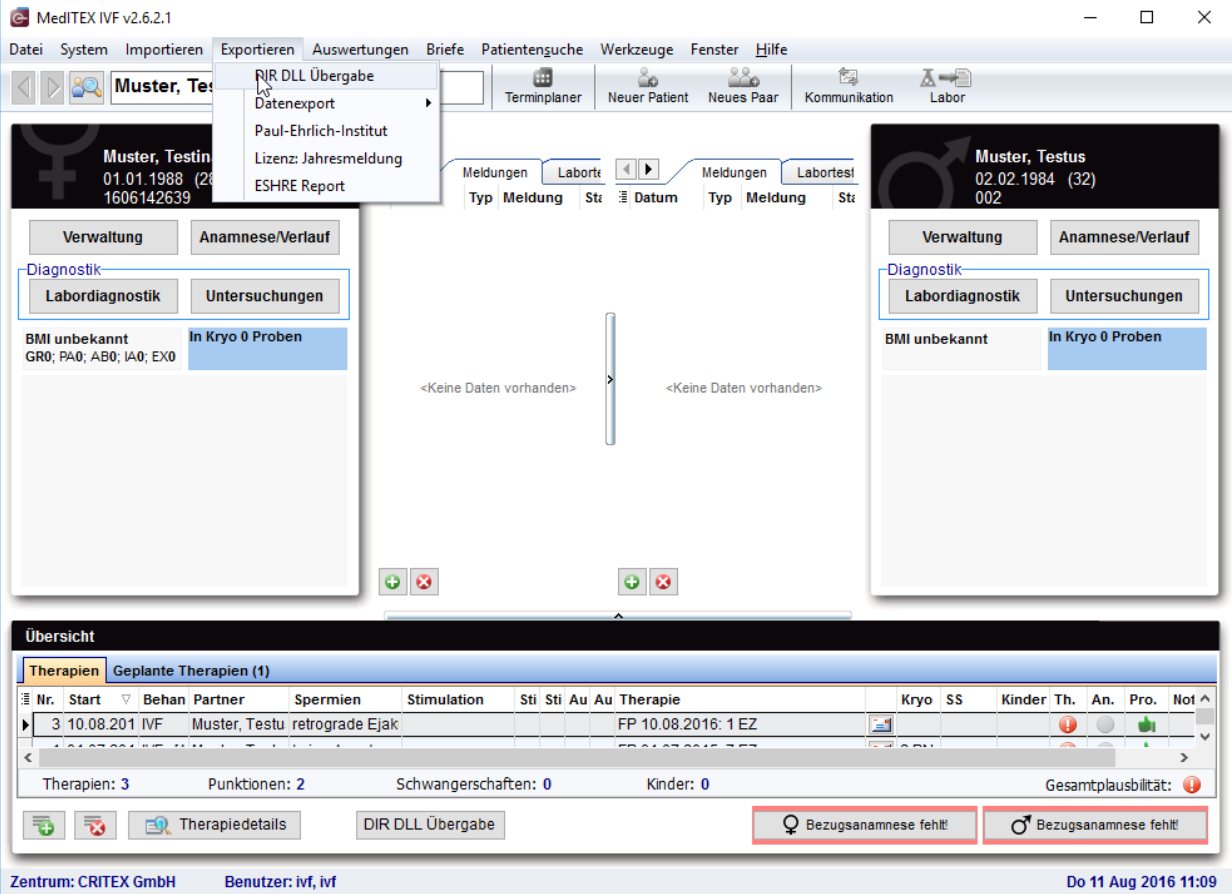Image resolution: width=1232 pixels, height=894 pixels.
Task: Open the Labor toolbar tool
Action: (x=947, y=86)
